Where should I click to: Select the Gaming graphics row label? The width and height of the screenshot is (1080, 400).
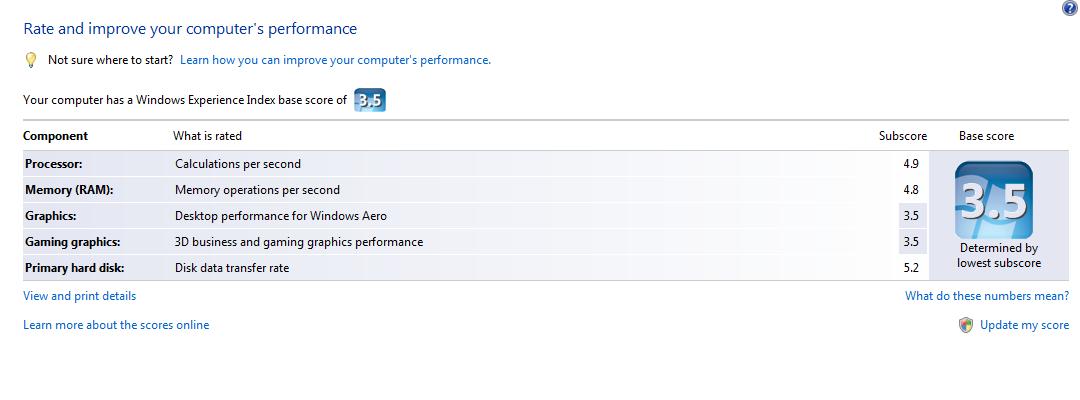click(72, 242)
